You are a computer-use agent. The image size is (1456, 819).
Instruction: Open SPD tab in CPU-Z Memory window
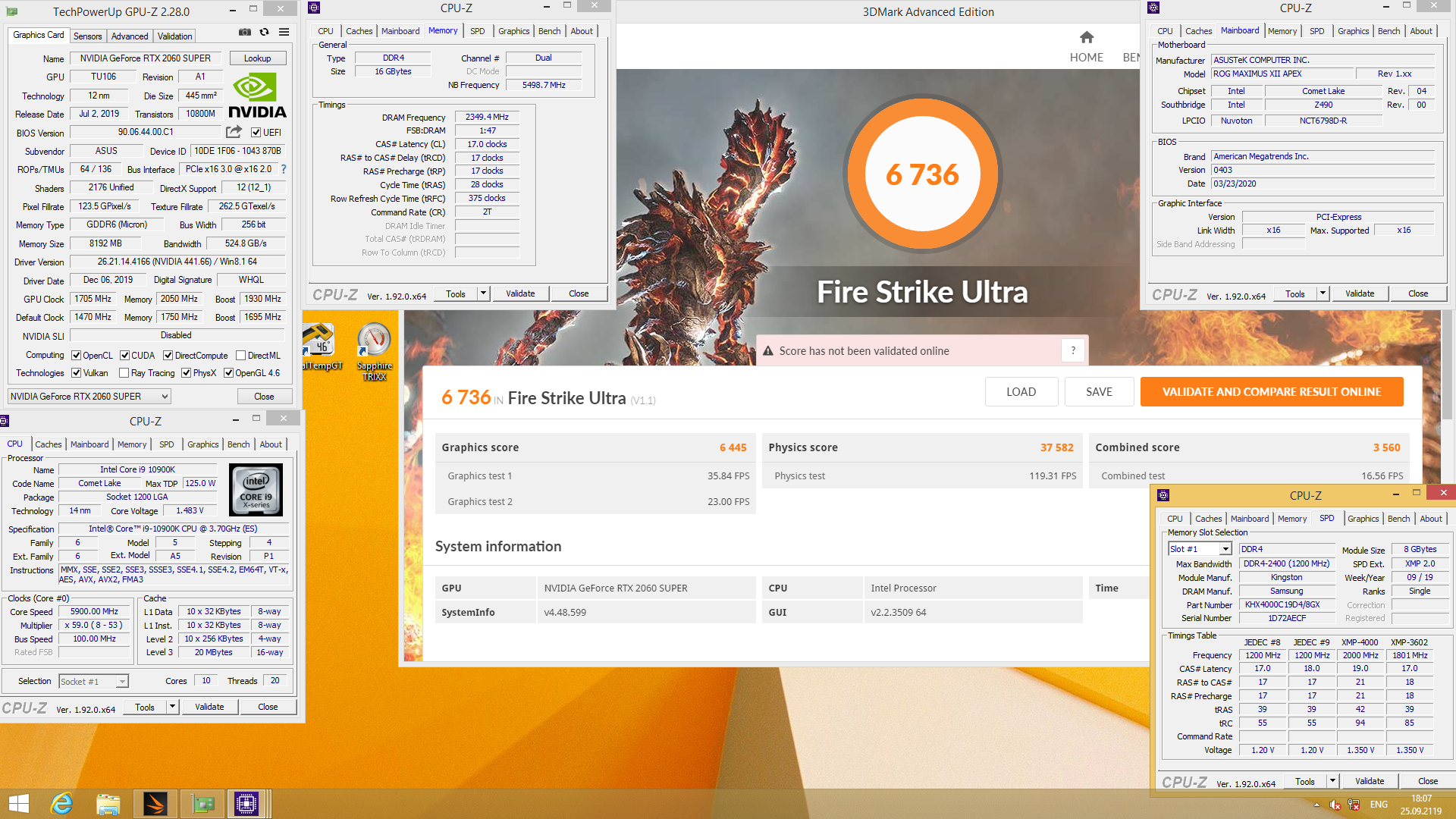coord(477,31)
